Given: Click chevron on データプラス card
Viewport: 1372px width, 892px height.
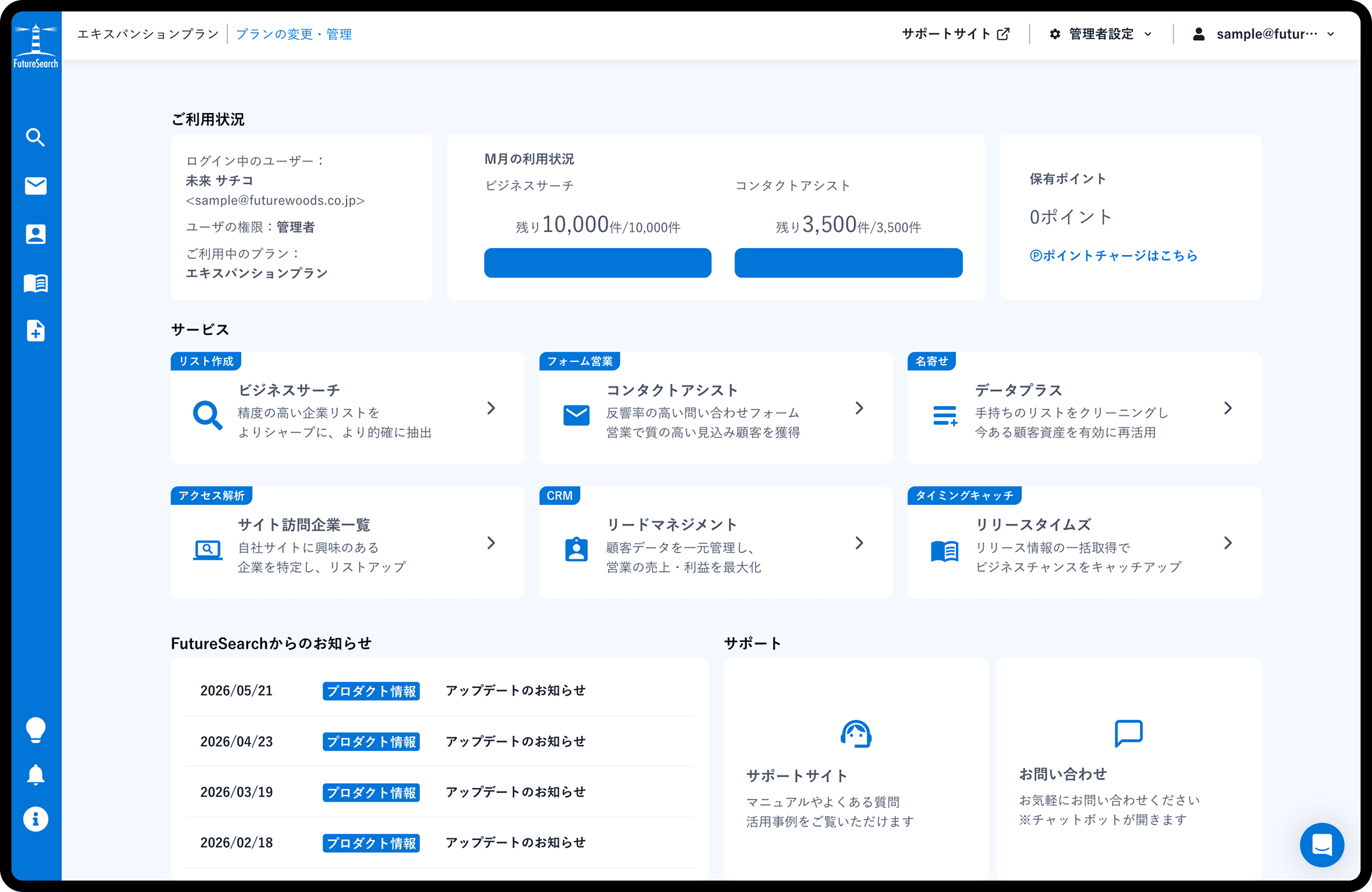Looking at the screenshot, I should pyautogui.click(x=1228, y=408).
